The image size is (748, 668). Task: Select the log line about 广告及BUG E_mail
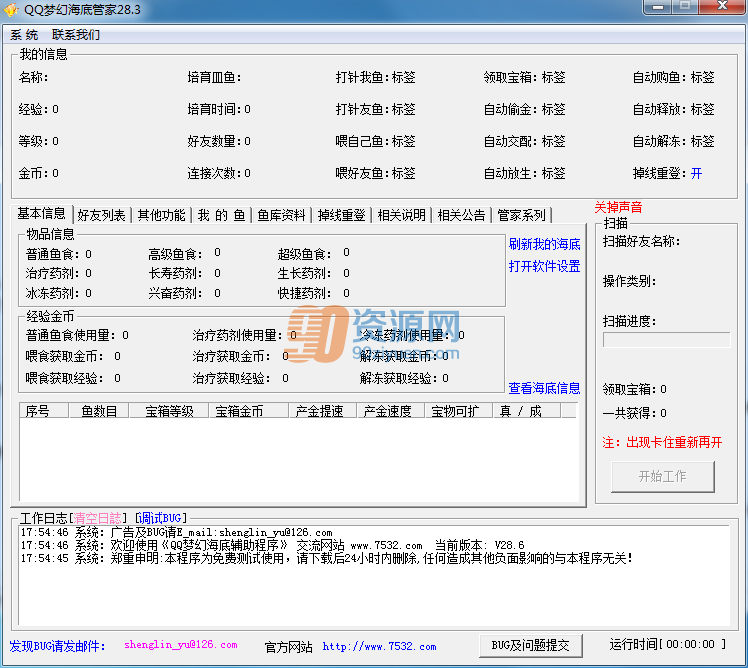point(177,532)
